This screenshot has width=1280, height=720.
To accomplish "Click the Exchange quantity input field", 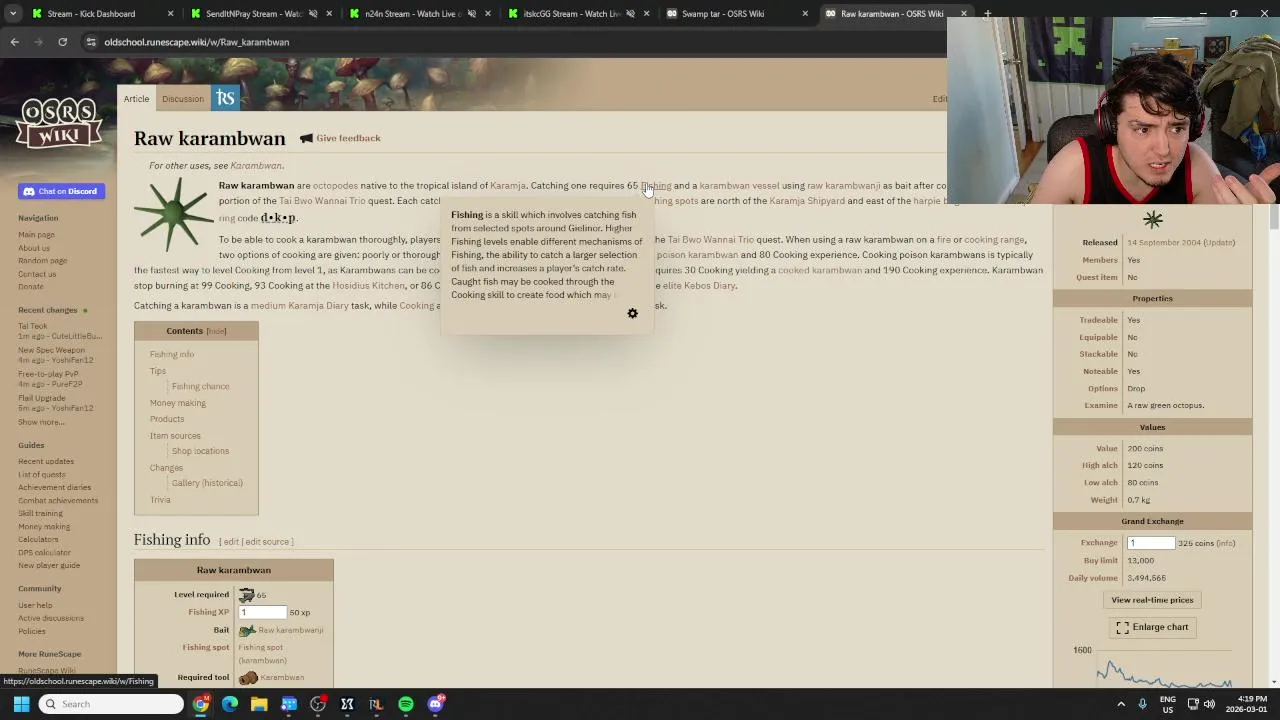I will pyautogui.click(x=1150, y=543).
